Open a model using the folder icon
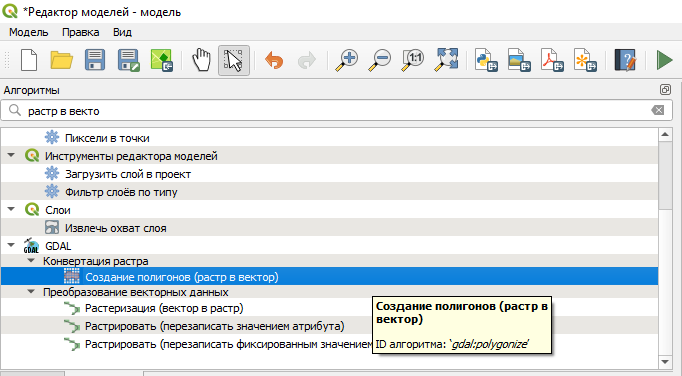 62,60
